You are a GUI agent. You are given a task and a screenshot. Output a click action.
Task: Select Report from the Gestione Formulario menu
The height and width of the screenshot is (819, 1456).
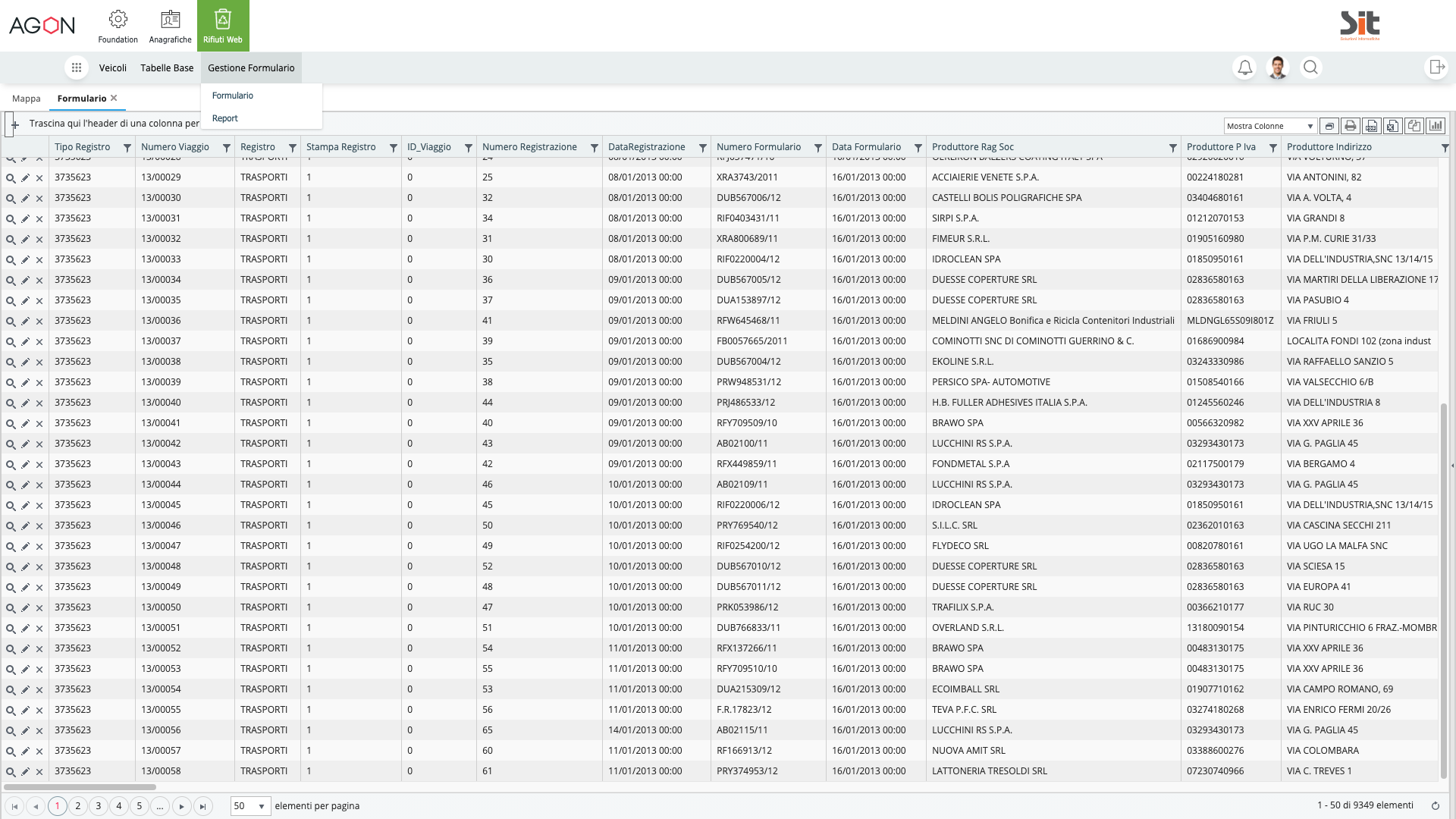tap(224, 118)
